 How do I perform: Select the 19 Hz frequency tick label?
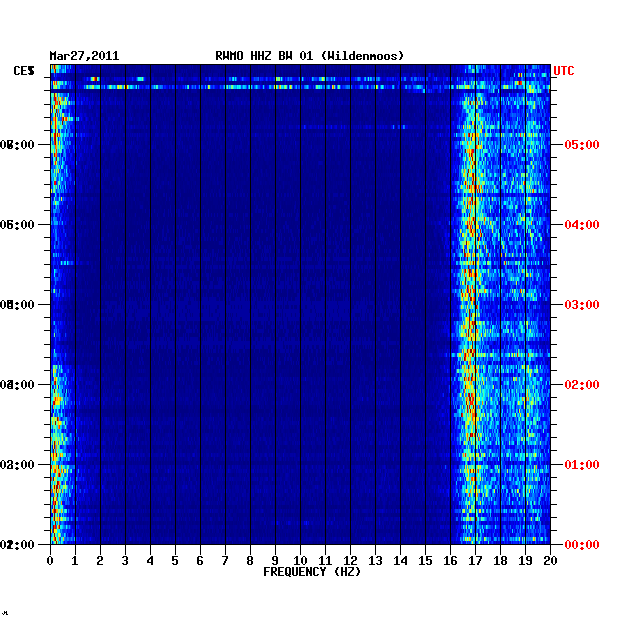pos(526,561)
